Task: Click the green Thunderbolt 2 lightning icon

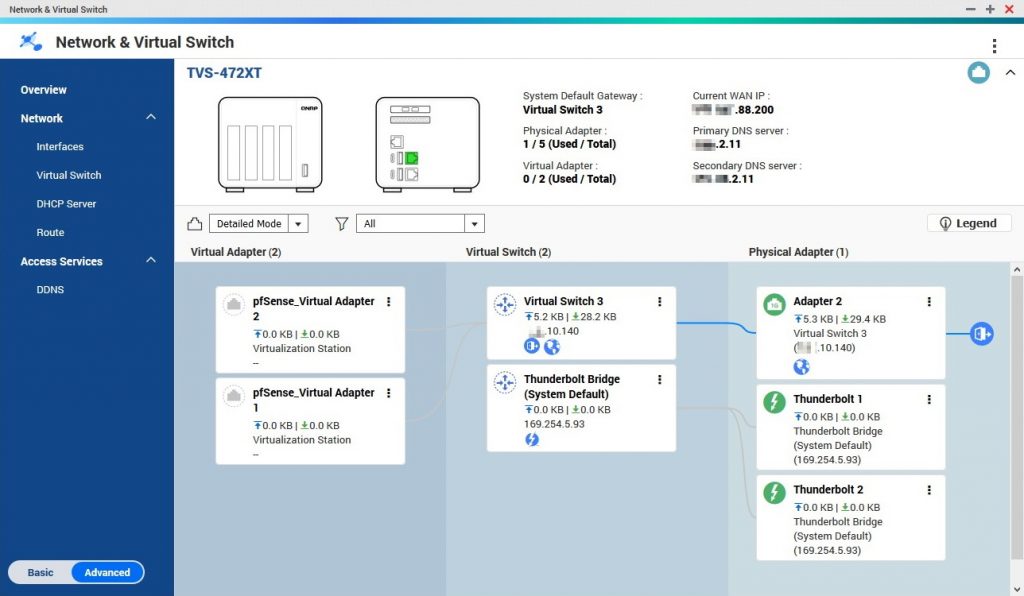Action: [x=775, y=492]
